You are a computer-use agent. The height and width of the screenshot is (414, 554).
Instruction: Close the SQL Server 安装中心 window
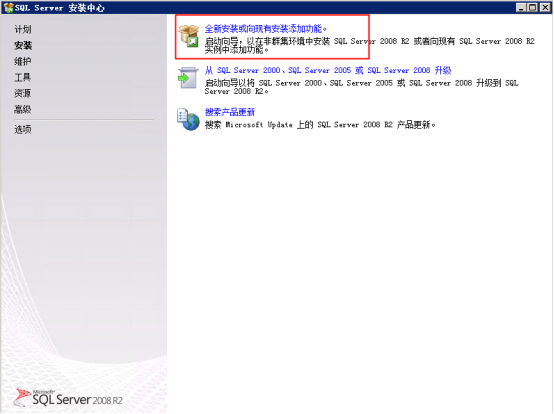(545, 7)
